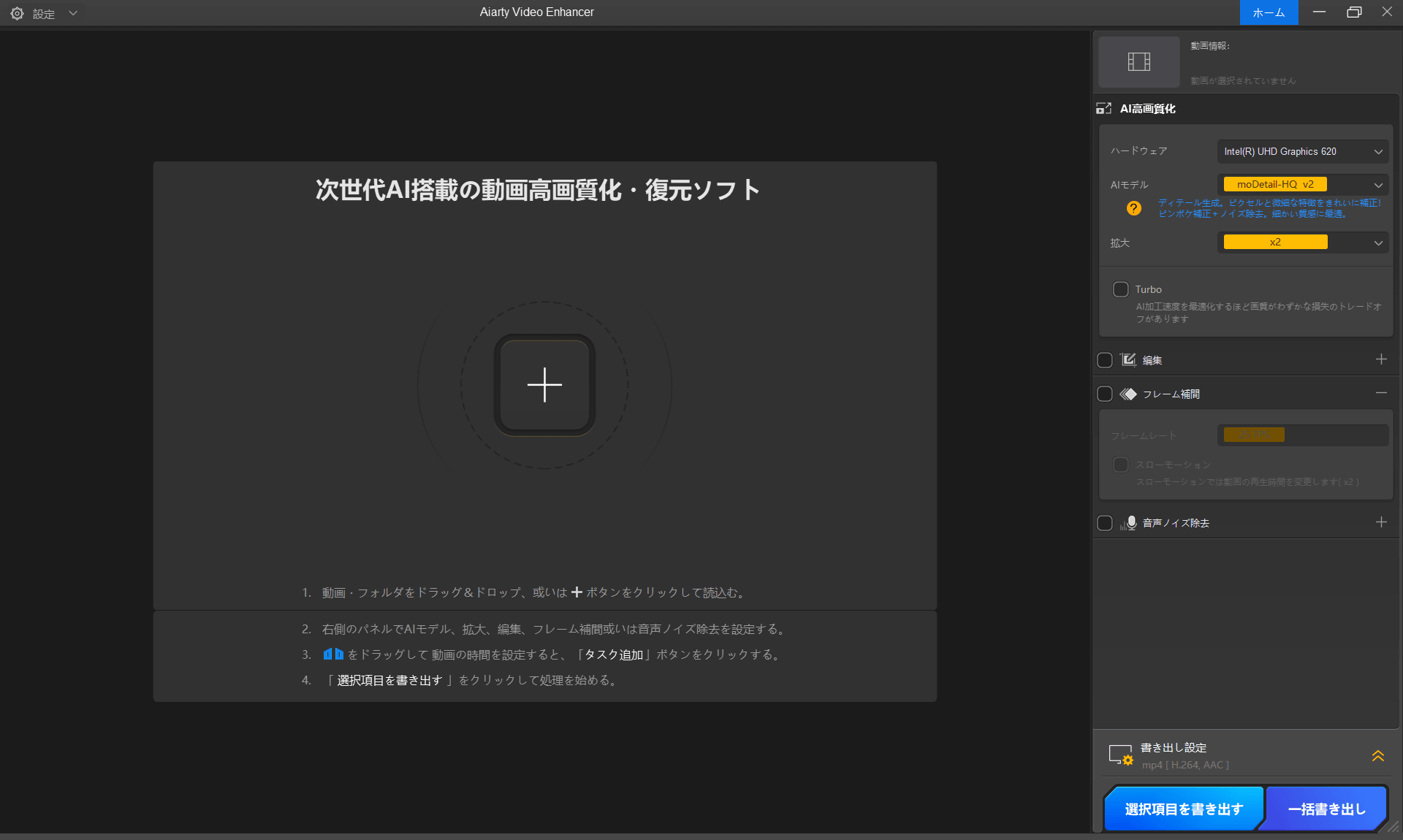The width and height of the screenshot is (1403, 840).
Task: Click the 書き出し設定 label
Action: [x=1174, y=748]
